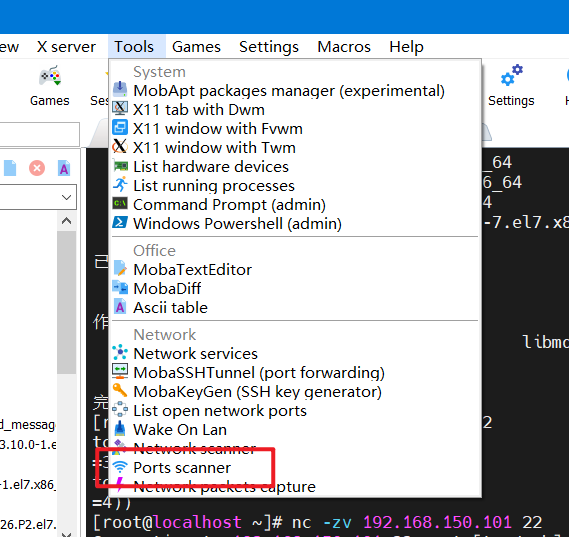Click the sidebar vertical scrollbar thumb
The image size is (569, 537).
pos(66,302)
